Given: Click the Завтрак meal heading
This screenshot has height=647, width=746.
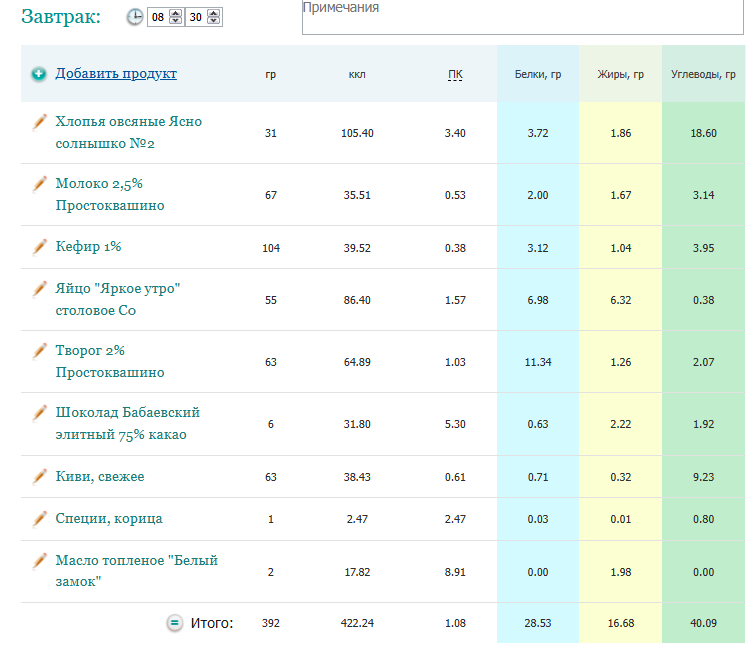Looking at the screenshot, I should click(61, 17).
